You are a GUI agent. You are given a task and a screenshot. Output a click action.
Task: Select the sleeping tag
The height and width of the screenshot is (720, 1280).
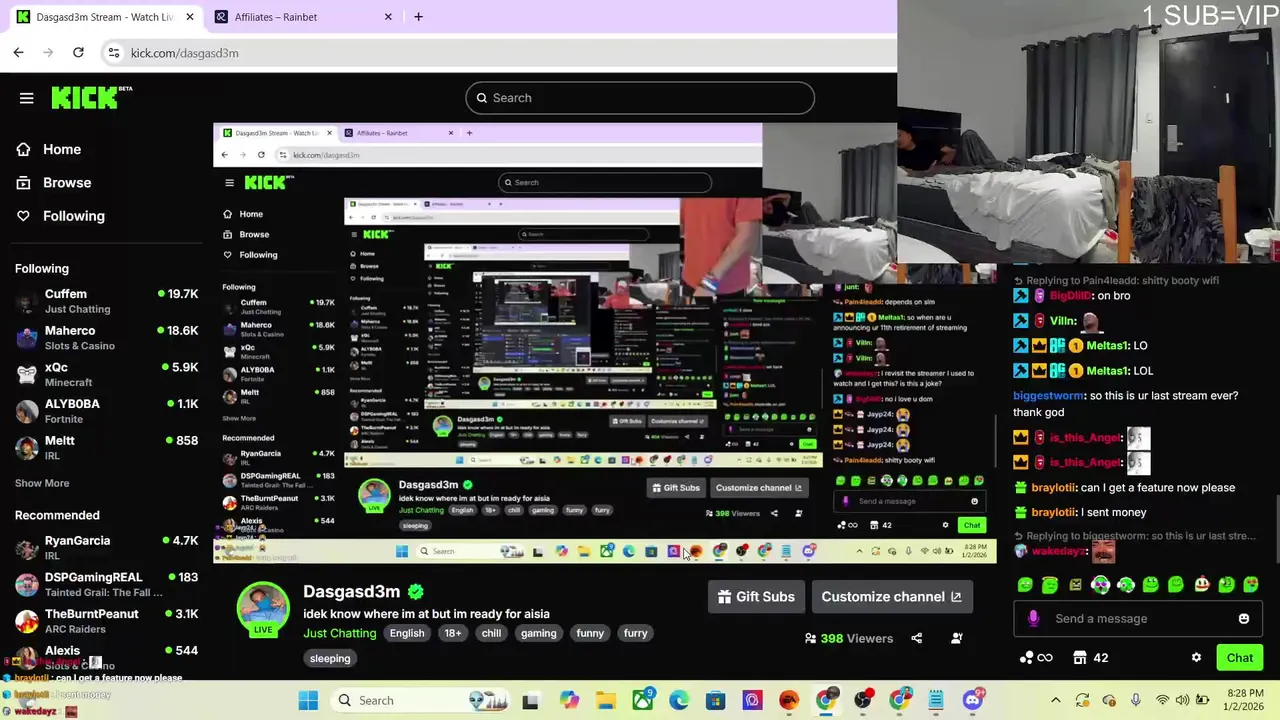coord(330,659)
